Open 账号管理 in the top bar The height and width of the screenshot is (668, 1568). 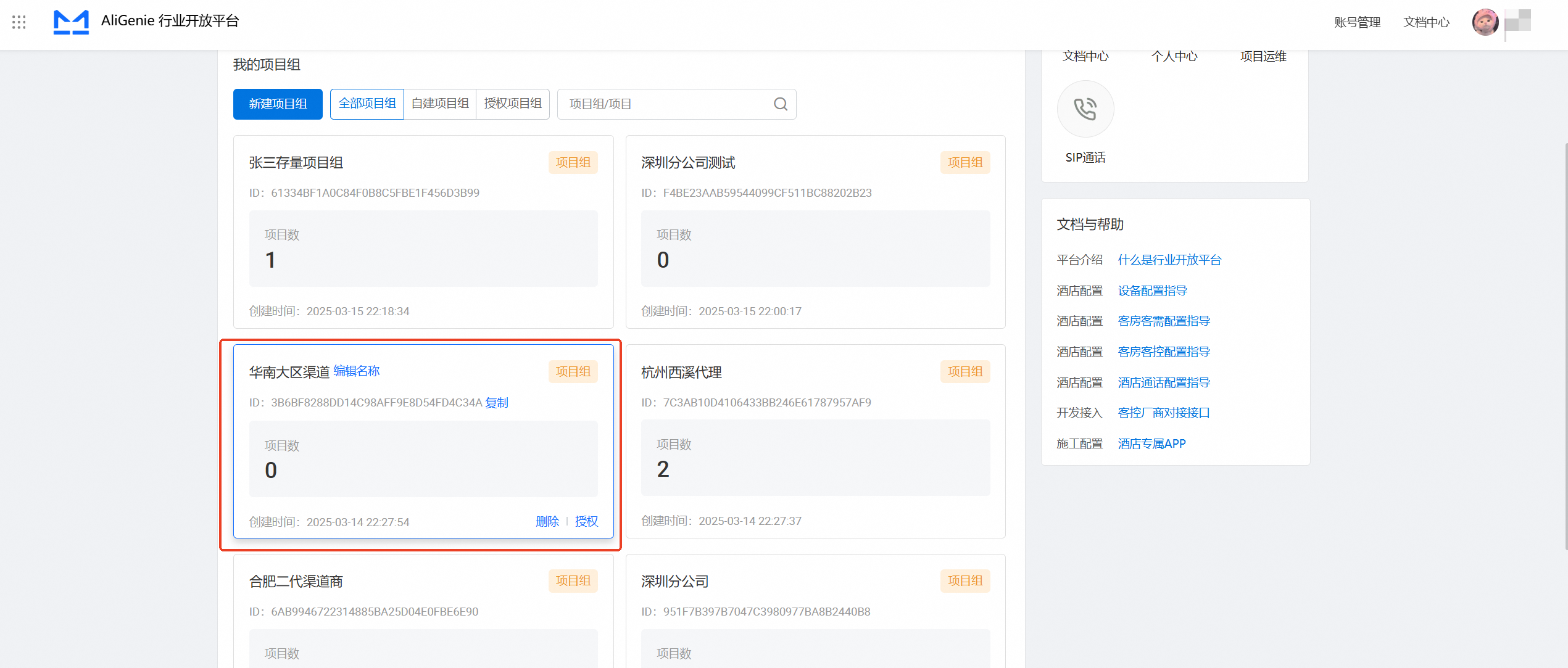click(x=1357, y=22)
